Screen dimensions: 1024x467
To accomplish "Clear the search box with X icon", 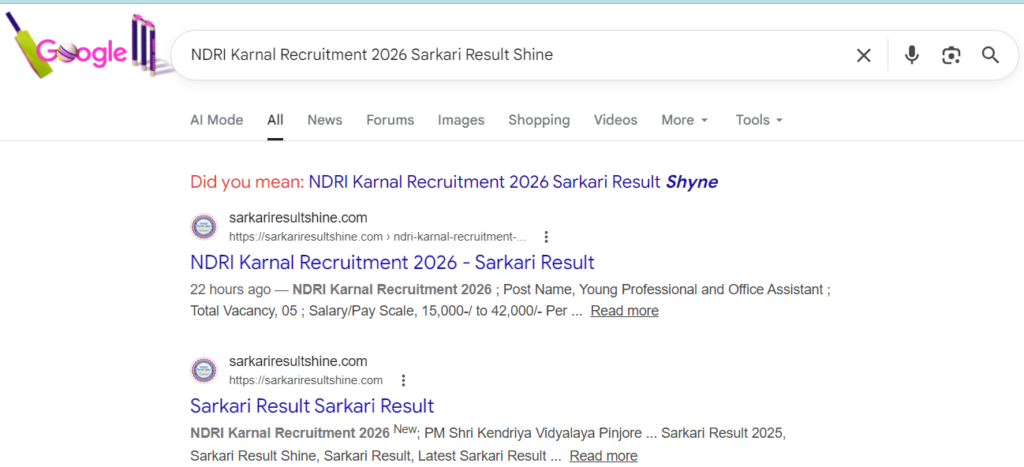I will 864,55.
